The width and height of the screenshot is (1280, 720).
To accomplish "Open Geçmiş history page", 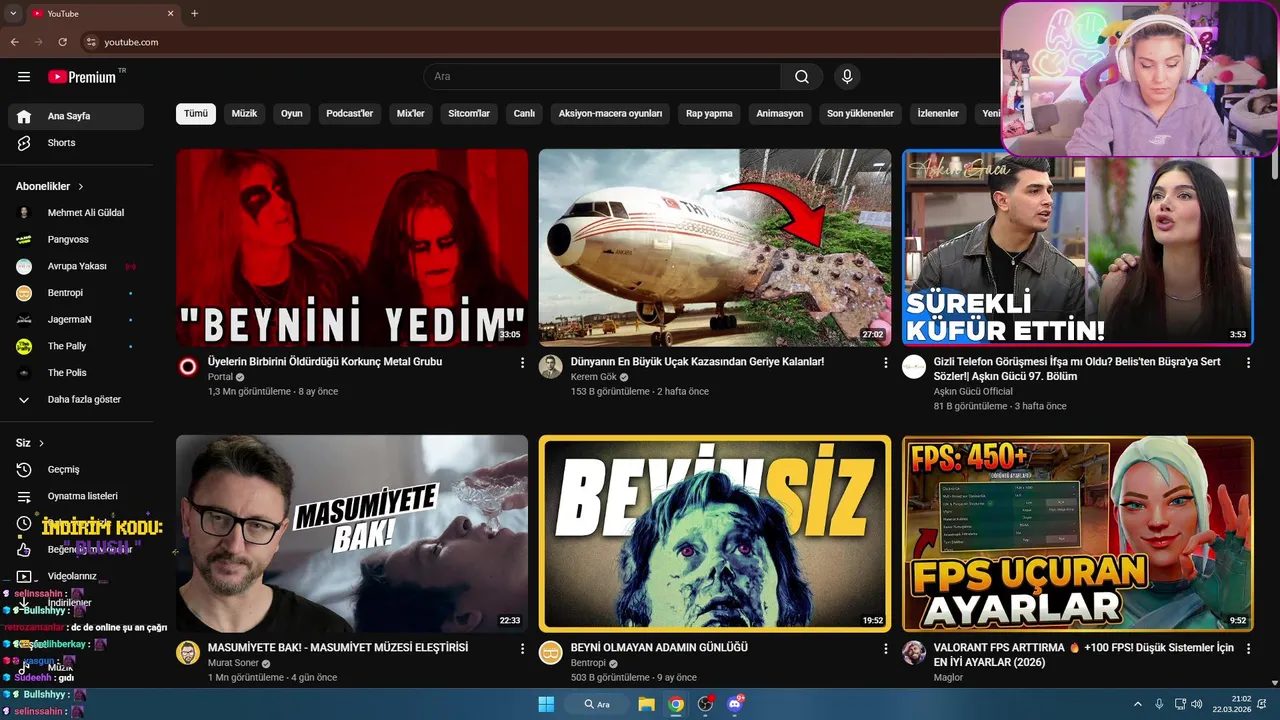I will click(x=76, y=469).
